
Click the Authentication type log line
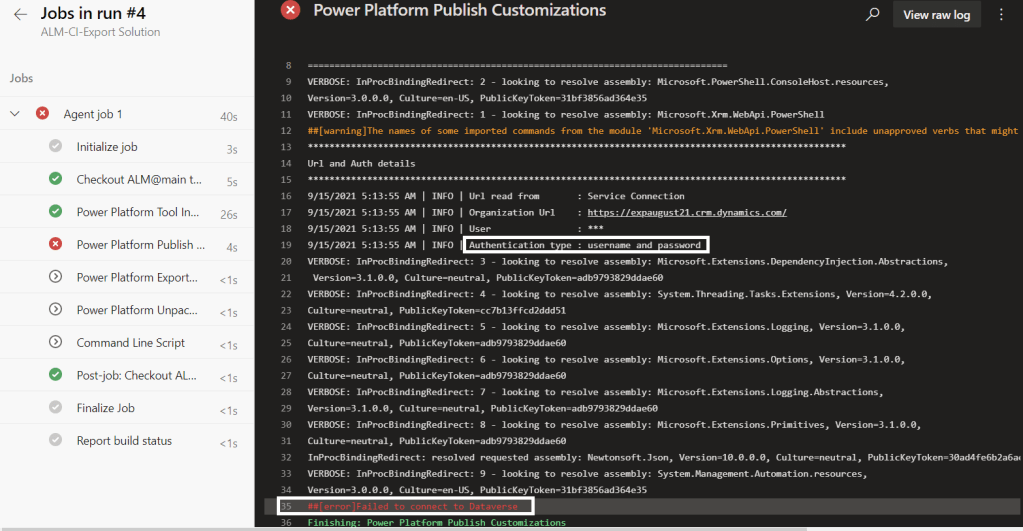585,245
